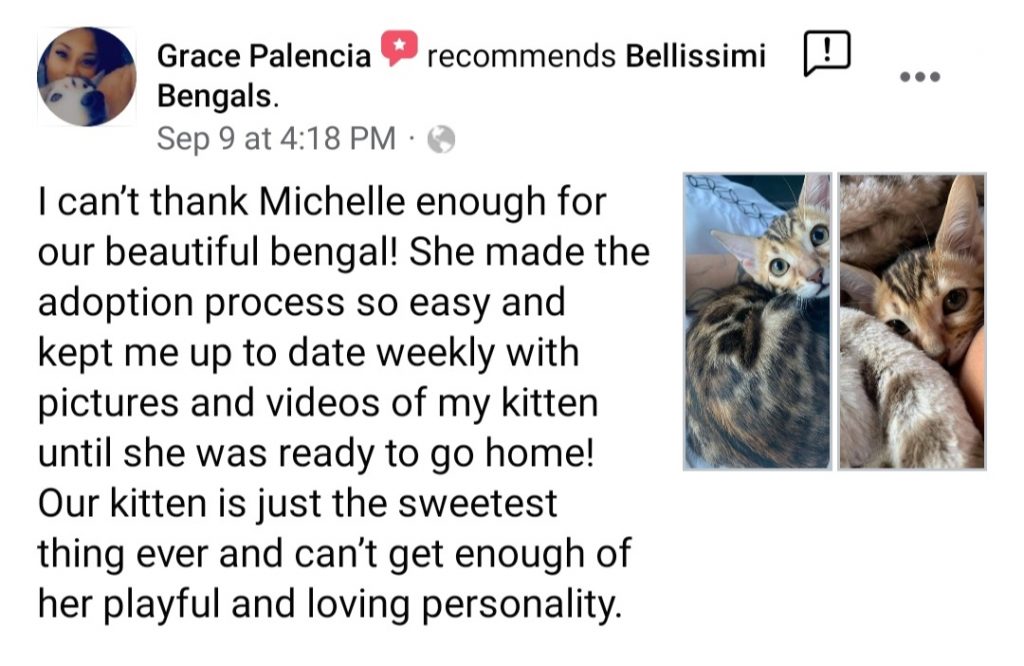Viewport: 1024px width, 666px height.
Task: Click the report icon with exclamation mark
Action: 827,53
